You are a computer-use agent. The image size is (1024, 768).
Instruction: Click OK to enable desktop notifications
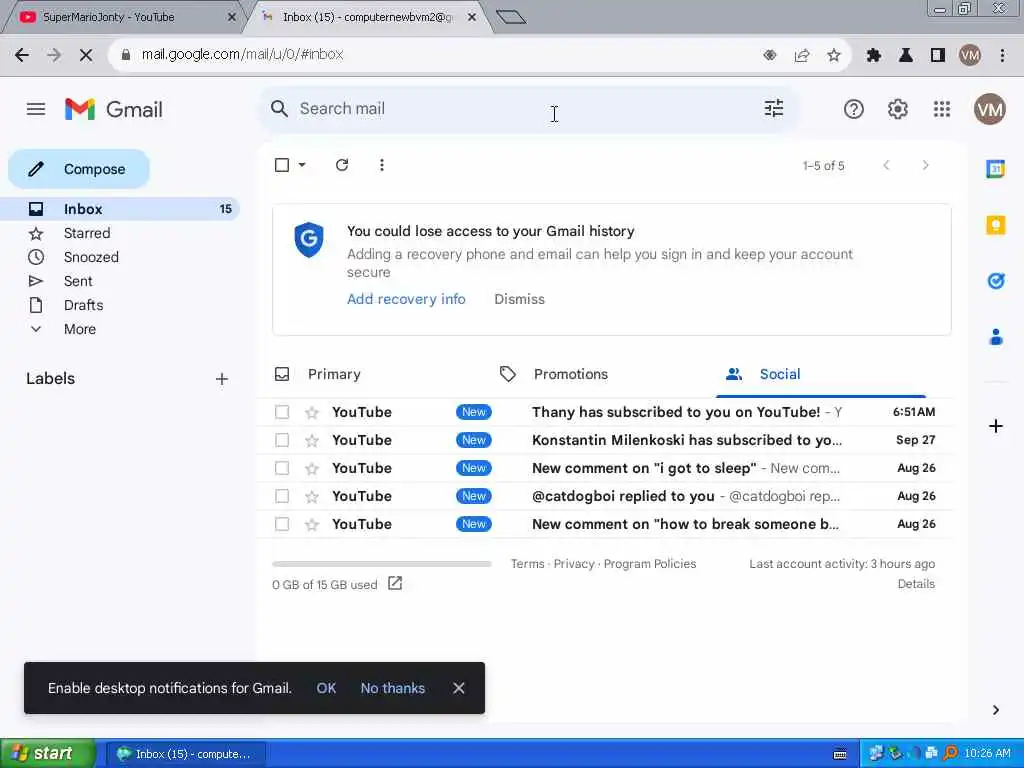click(x=326, y=688)
